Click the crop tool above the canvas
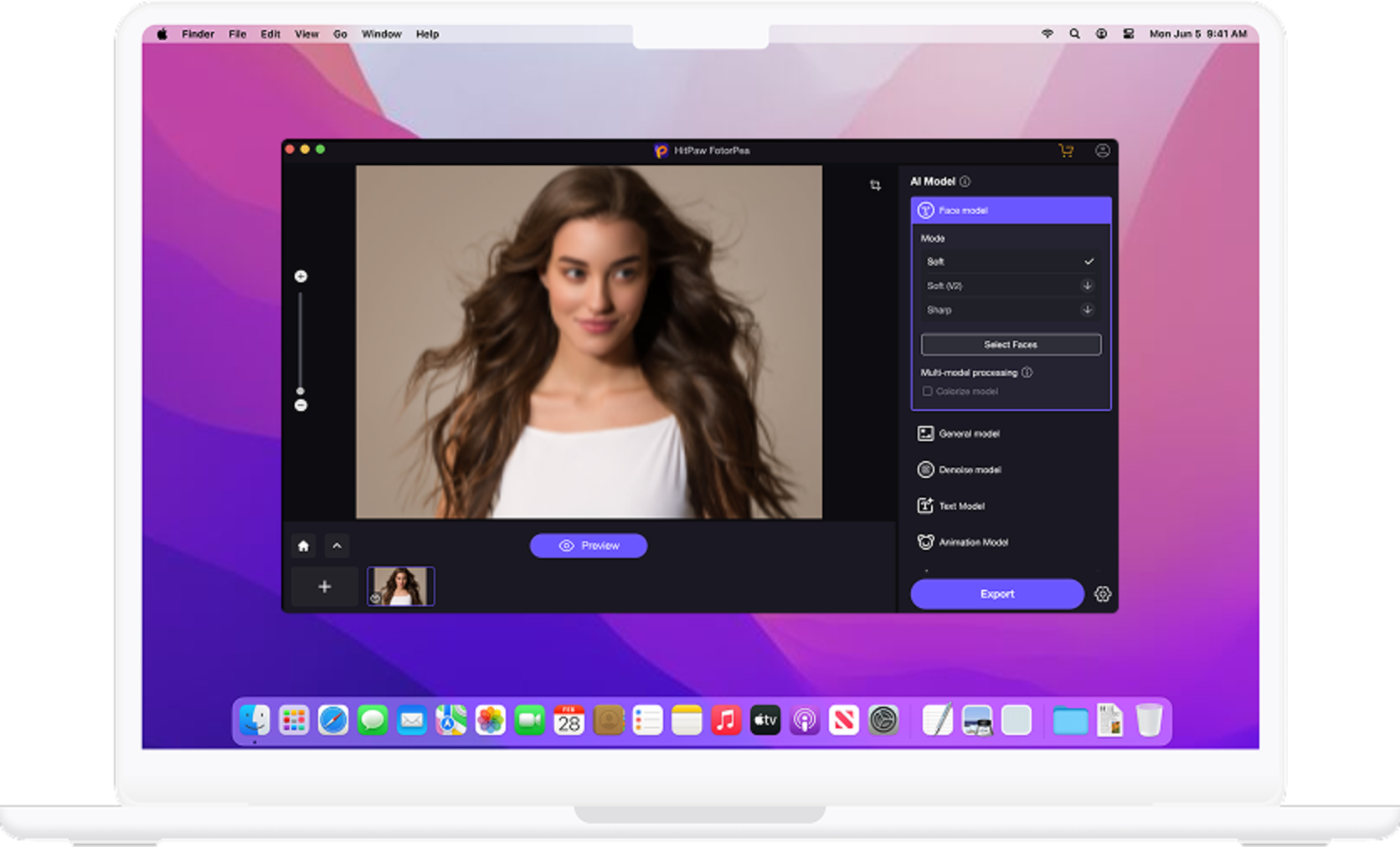 pyautogui.click(x=876, y=184)
